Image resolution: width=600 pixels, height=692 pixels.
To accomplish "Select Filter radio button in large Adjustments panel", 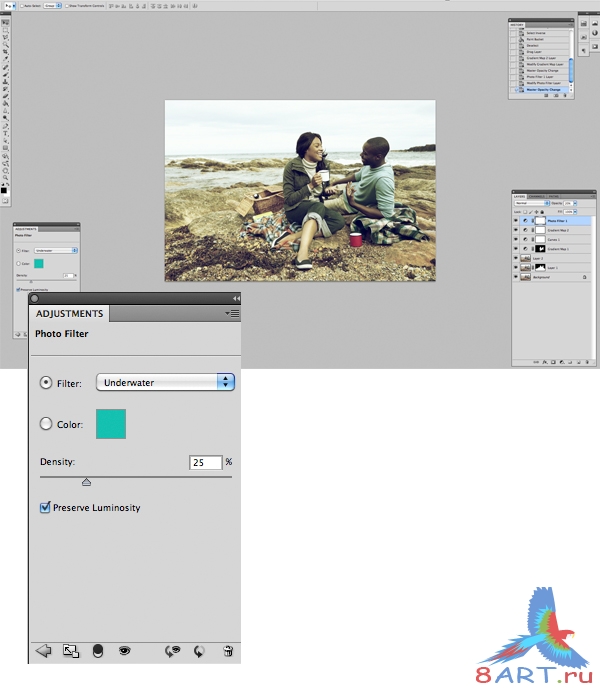I will click(46, 383).
